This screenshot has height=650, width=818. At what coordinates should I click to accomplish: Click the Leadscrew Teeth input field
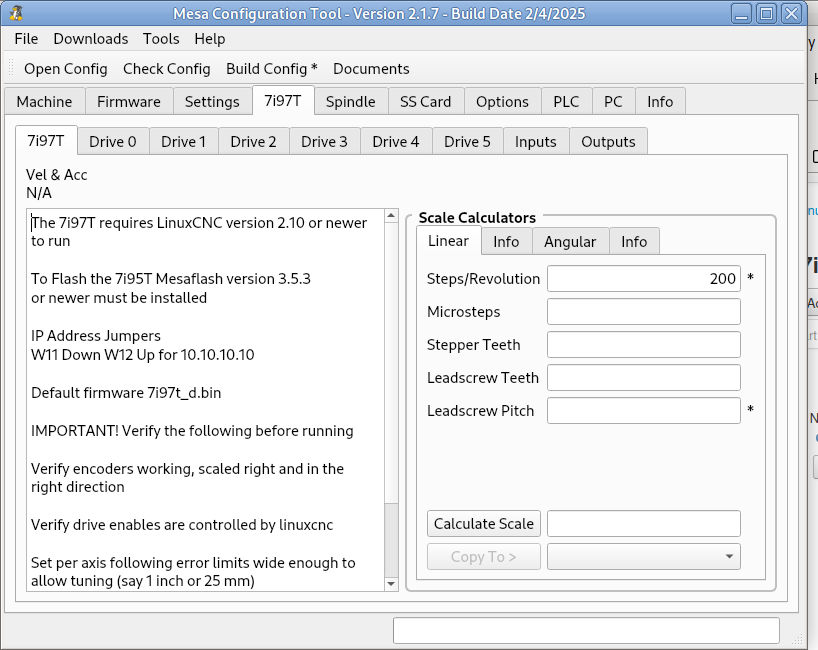(644, 378)
